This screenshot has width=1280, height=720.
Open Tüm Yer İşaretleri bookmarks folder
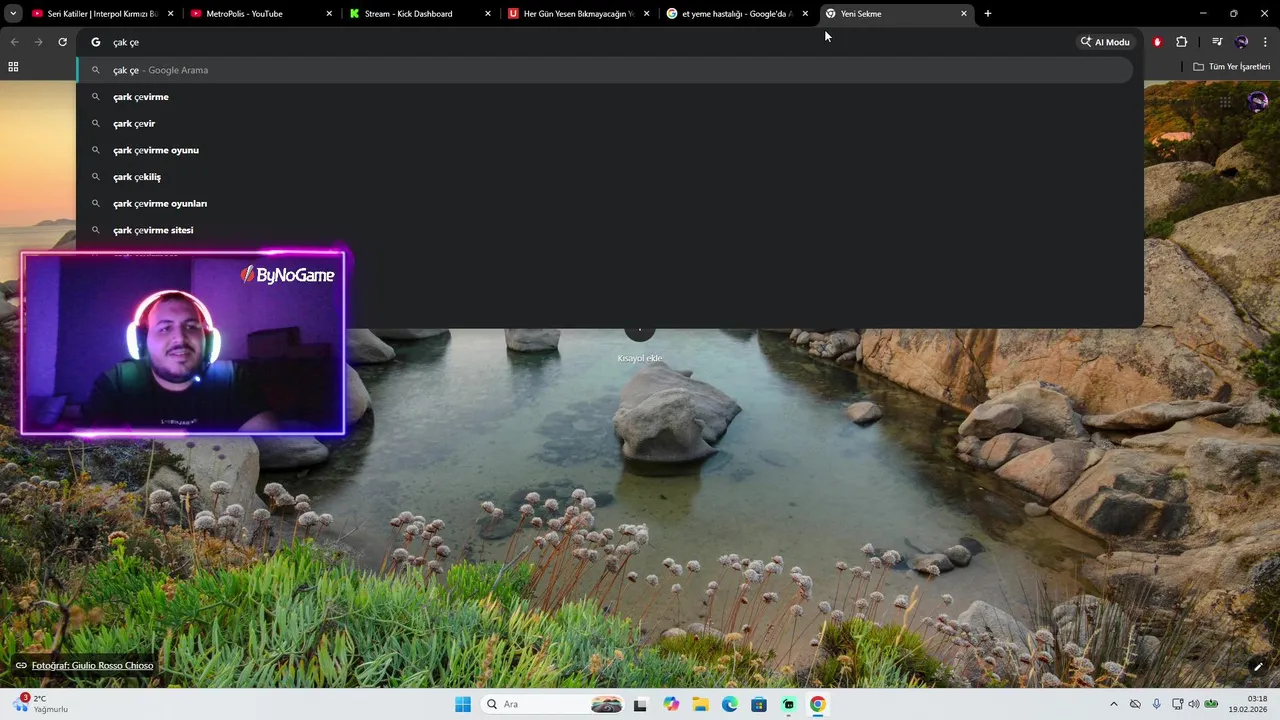point(1231,67)
